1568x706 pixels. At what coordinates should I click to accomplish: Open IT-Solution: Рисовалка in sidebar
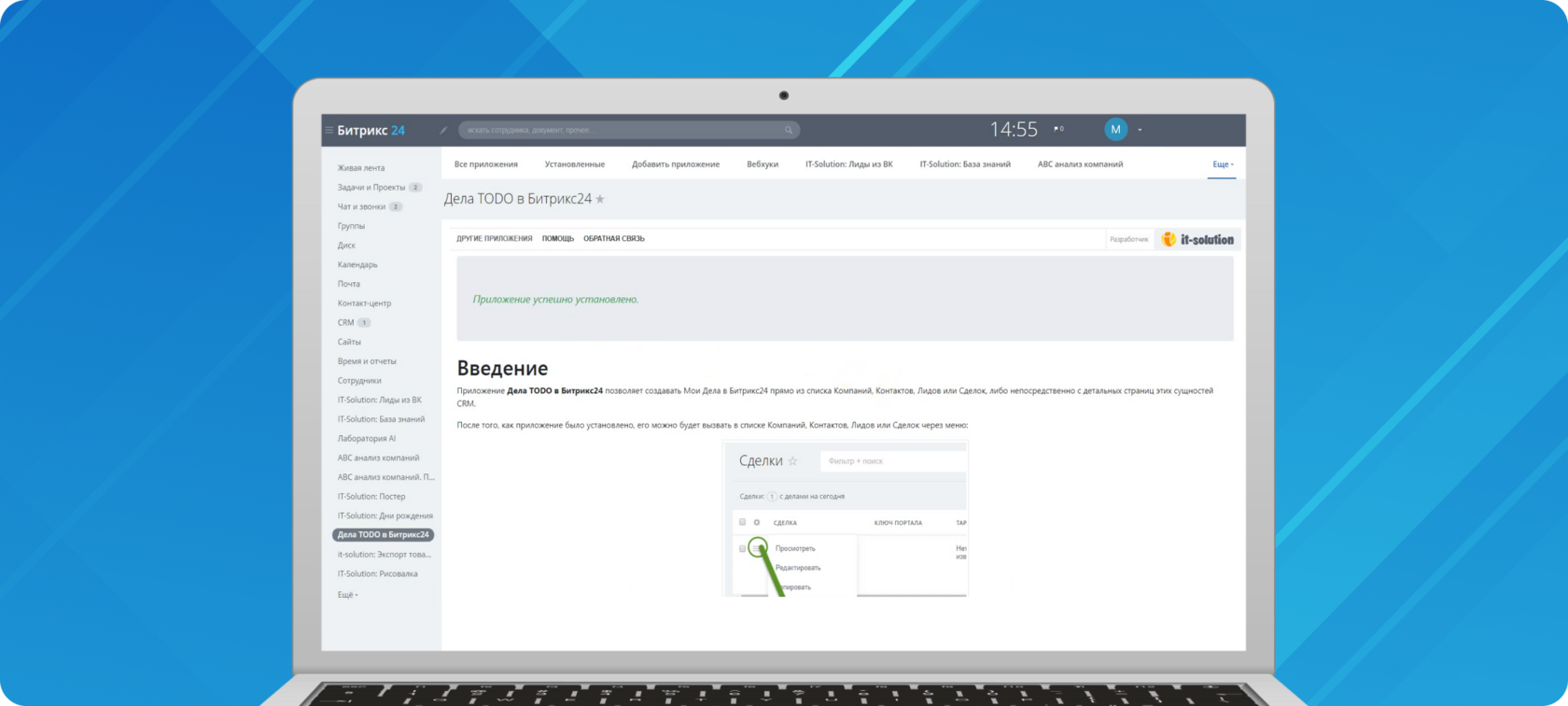(377, 574)
